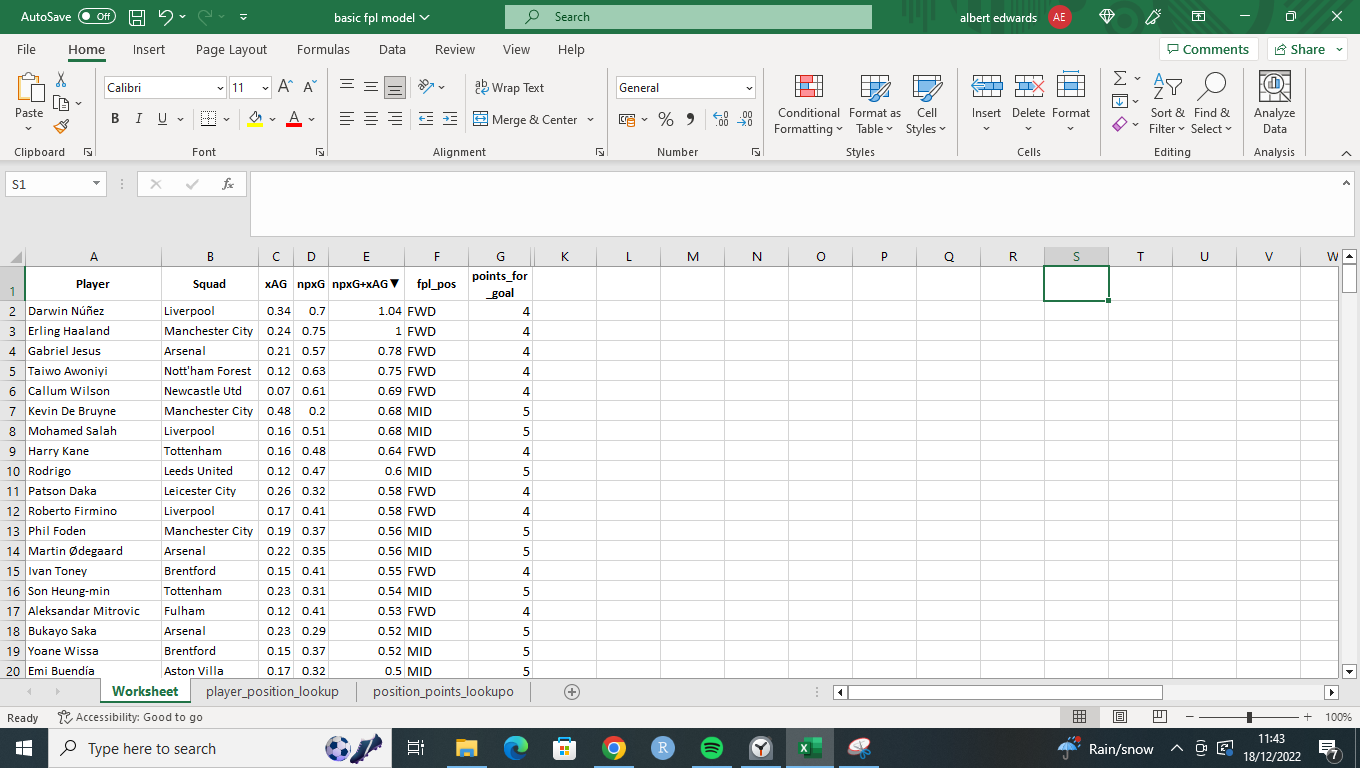
Task: Click the Center alignment icon
Action: click(x=371, y=119)
